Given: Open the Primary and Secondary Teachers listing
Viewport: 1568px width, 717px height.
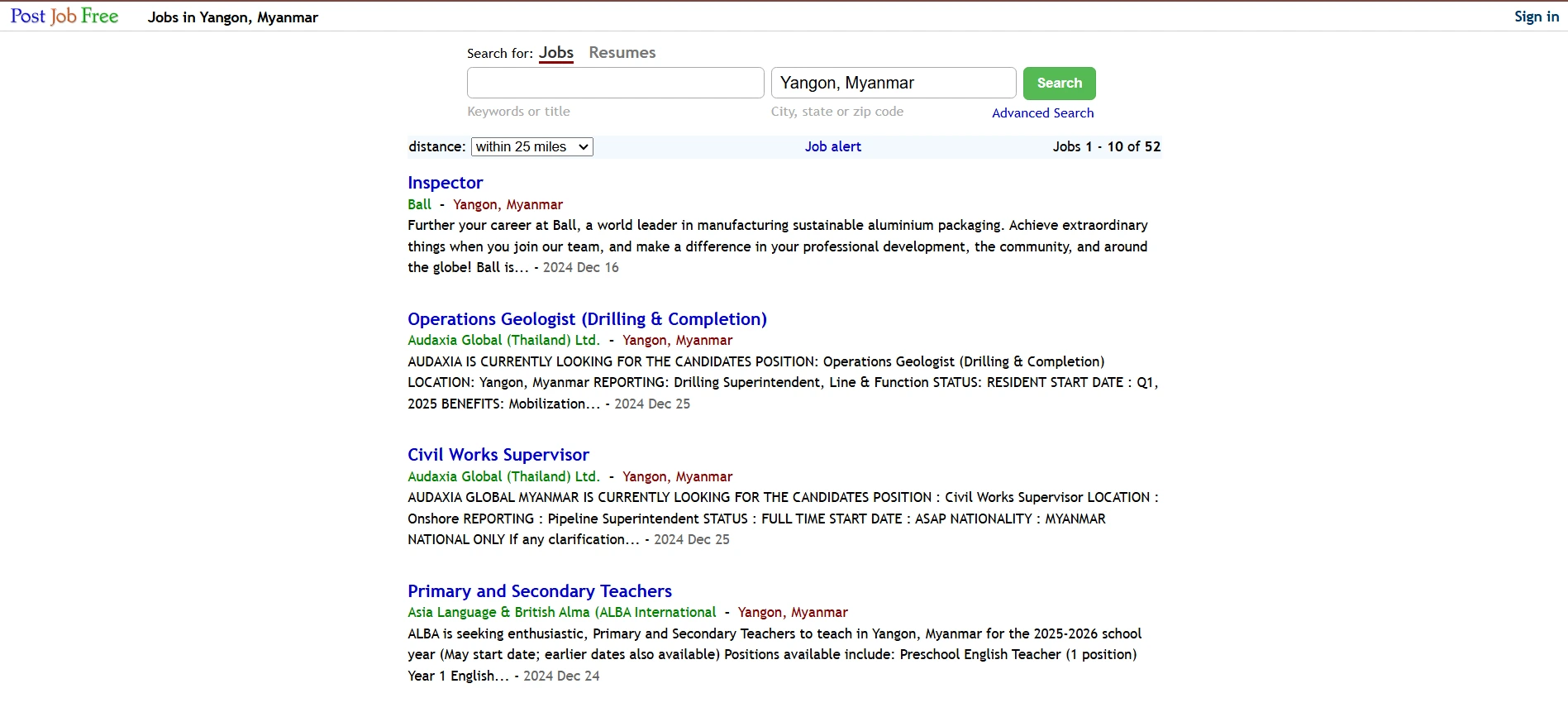Looking at the screenshot, I should coord(540,591).
